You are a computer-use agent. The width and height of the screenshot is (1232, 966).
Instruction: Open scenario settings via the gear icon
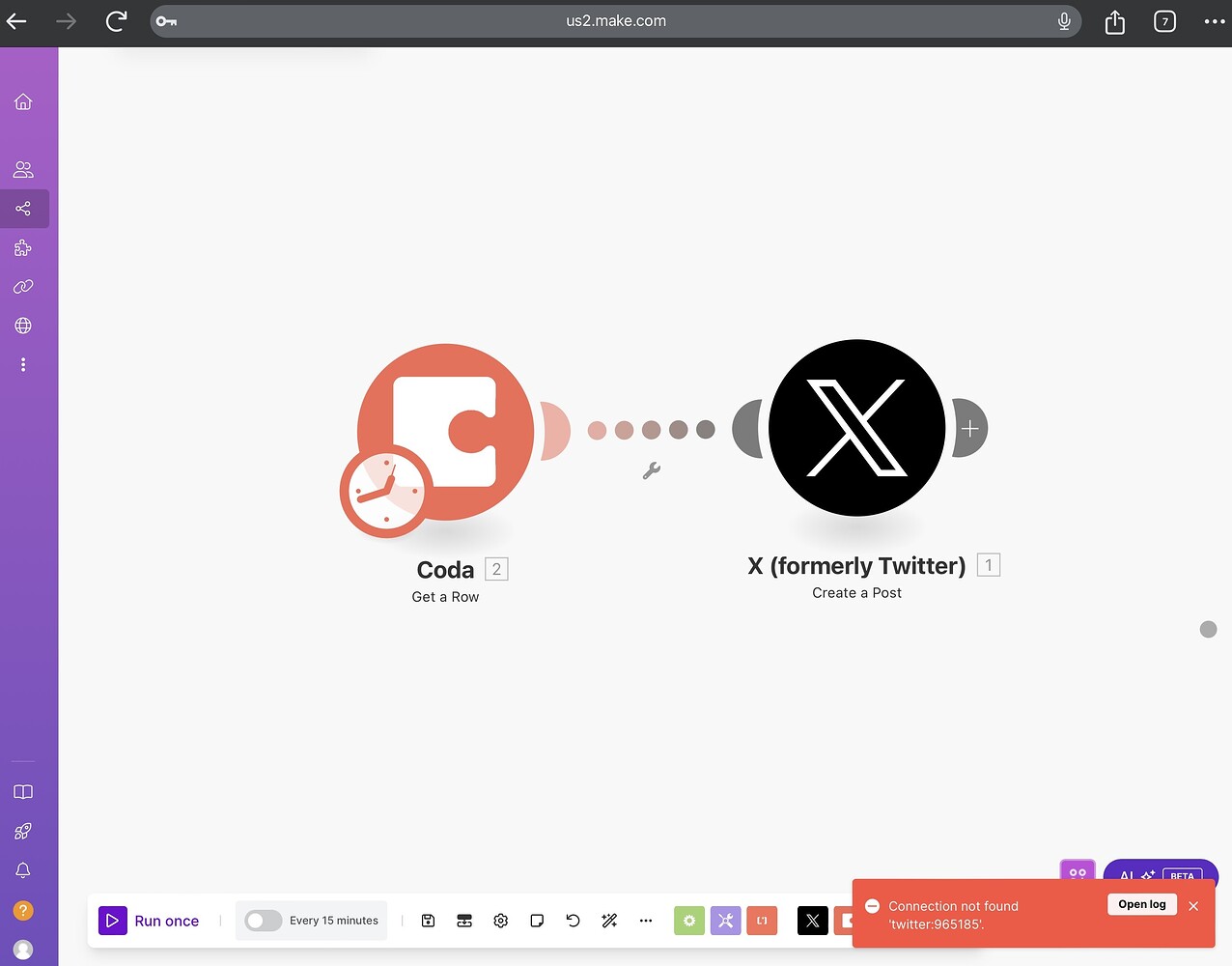[500, 921]
